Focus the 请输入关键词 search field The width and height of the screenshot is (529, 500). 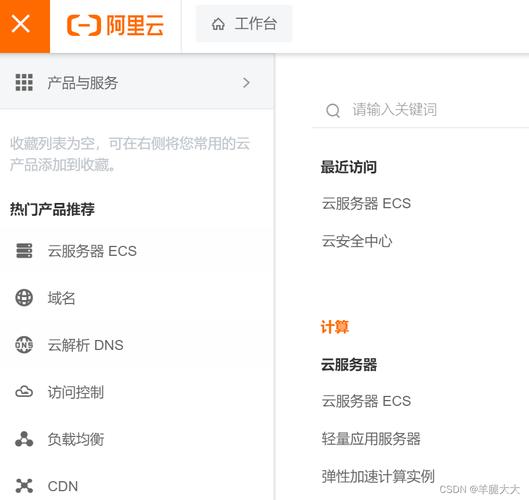420,110
